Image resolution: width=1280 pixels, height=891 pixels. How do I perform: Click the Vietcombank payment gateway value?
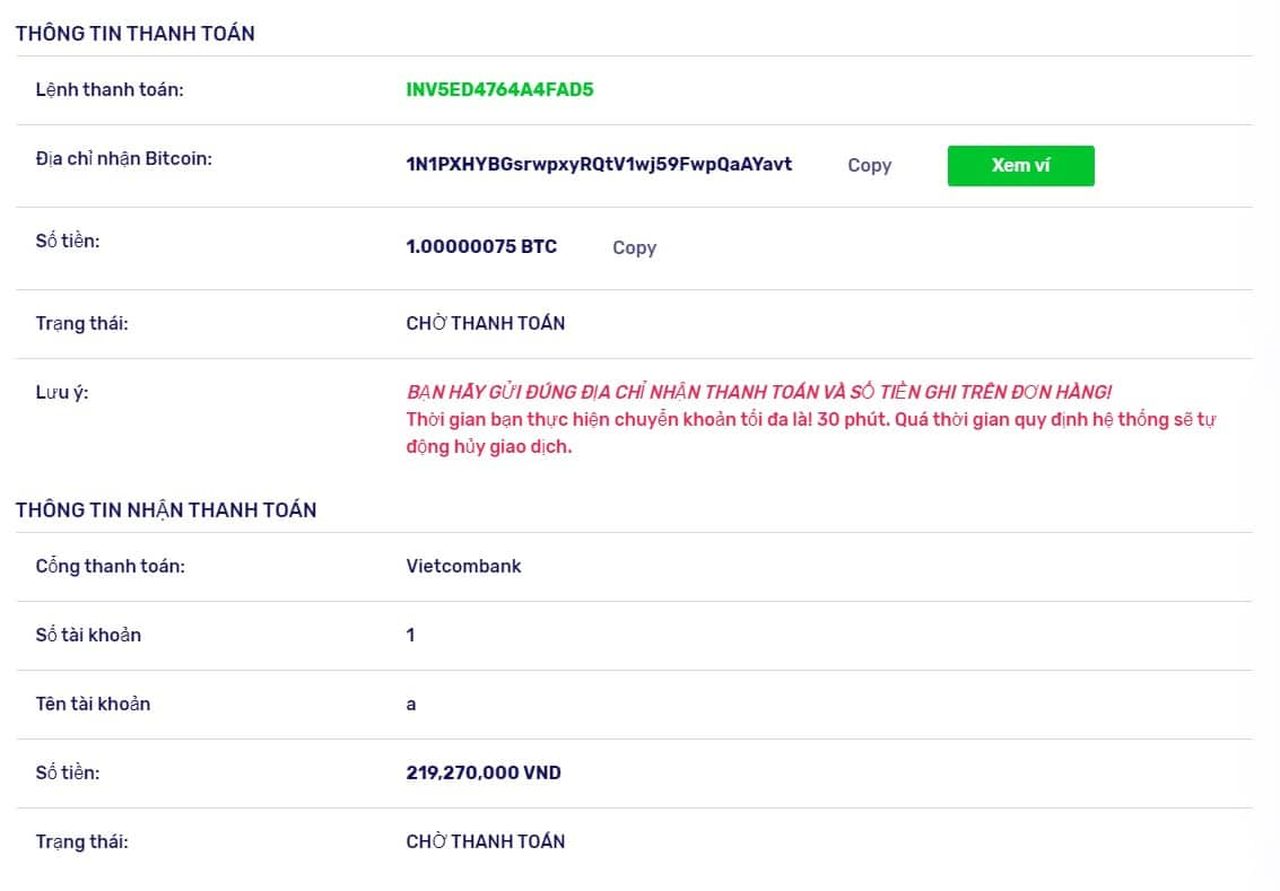(463, 566)
